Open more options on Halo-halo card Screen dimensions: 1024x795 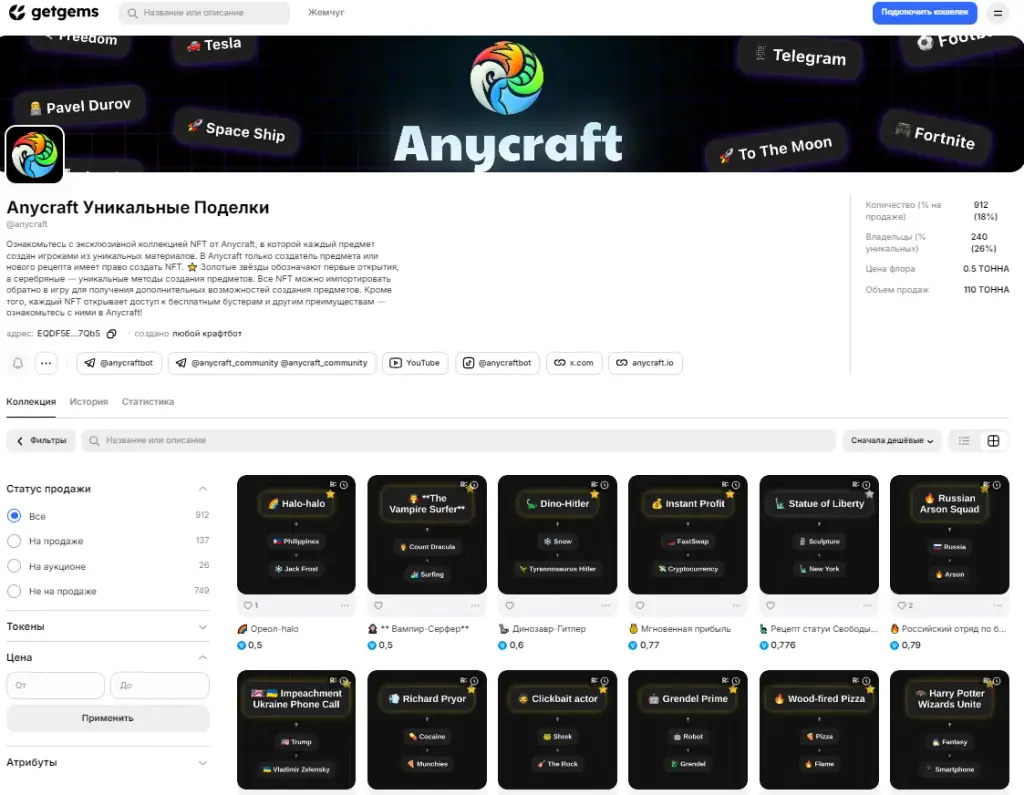pos(344,606)
